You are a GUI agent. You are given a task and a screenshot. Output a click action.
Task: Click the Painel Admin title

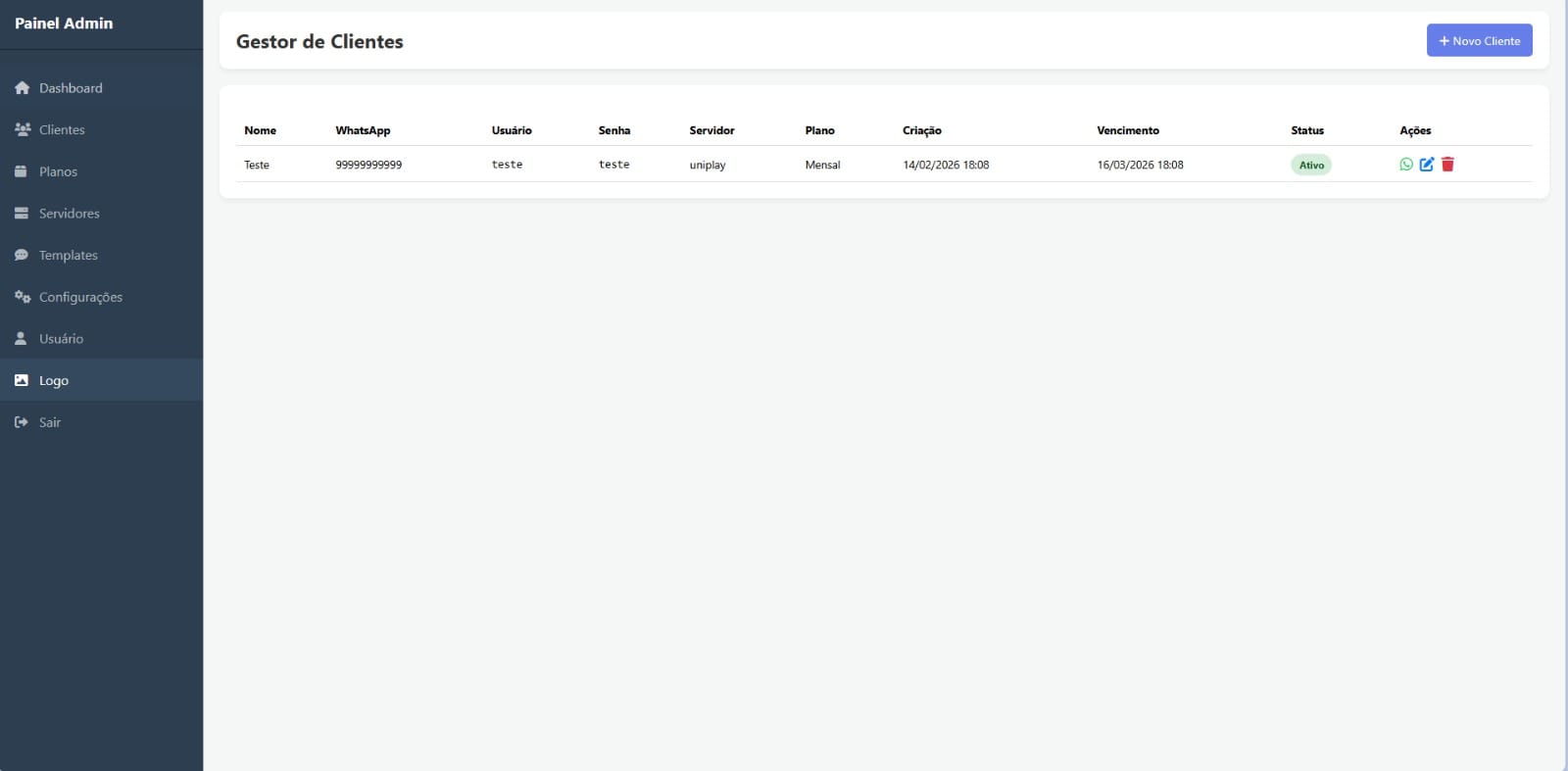pos(64,24)
